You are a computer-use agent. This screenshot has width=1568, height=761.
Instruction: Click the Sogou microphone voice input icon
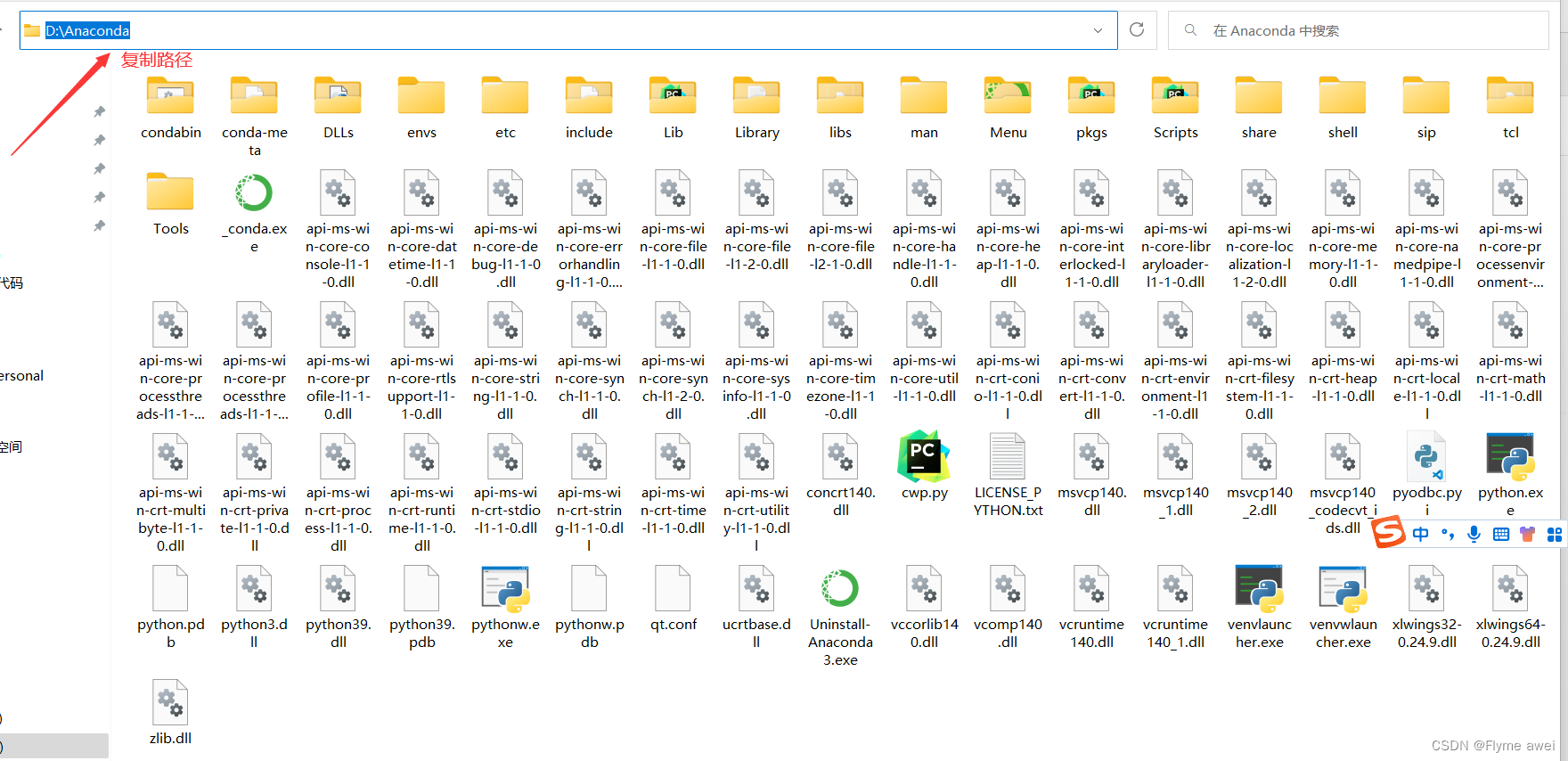point(1474,534)
